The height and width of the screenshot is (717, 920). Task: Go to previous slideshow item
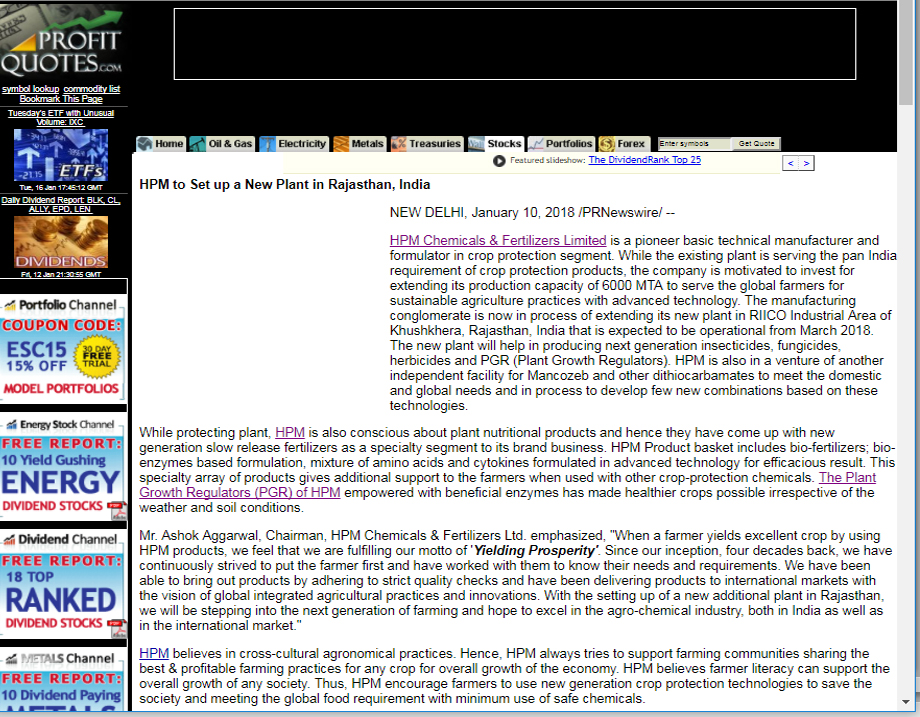click(x=790, y=163)
